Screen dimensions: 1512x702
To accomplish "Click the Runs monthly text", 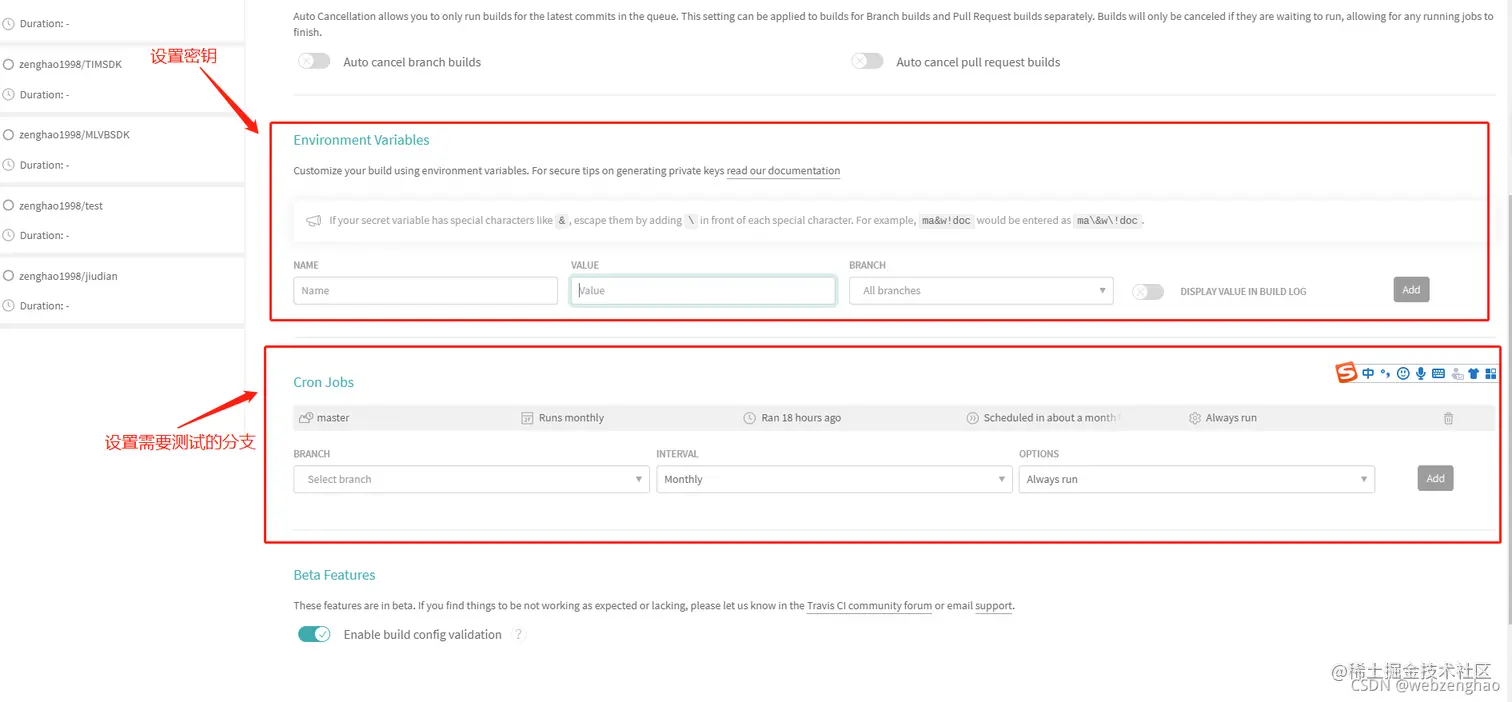I will (571, 418).
